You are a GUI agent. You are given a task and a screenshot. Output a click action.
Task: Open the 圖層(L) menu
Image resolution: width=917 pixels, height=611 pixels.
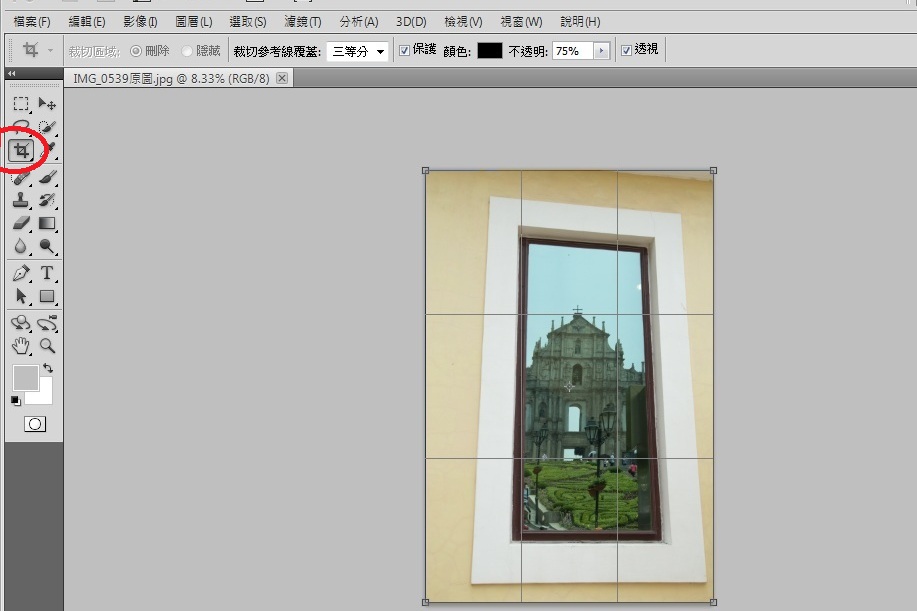pos(194,22)
